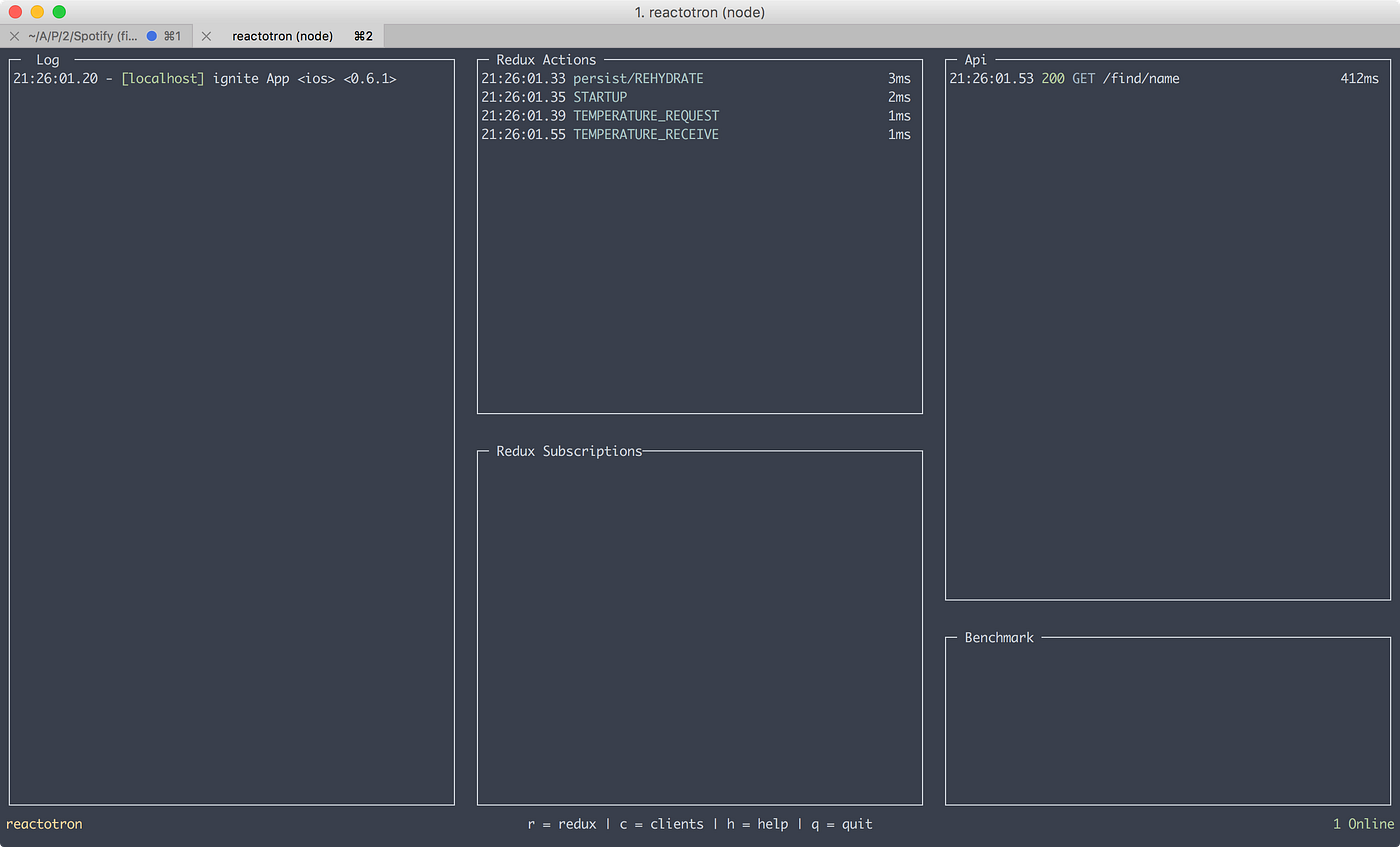Screen dimensions: 1400x847
Task: Click the GET method in the Api row
Action: pyautogui.click(x=1084, y=78)
